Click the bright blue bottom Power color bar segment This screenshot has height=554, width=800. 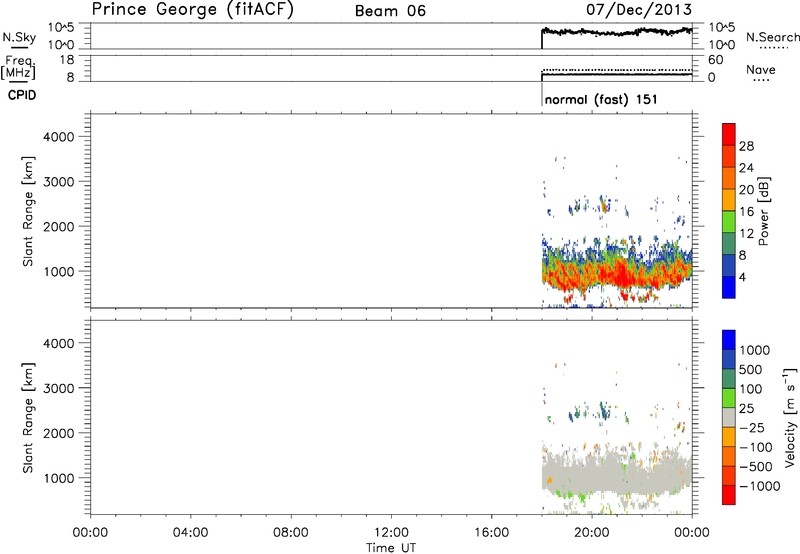[x=729, y=287]
